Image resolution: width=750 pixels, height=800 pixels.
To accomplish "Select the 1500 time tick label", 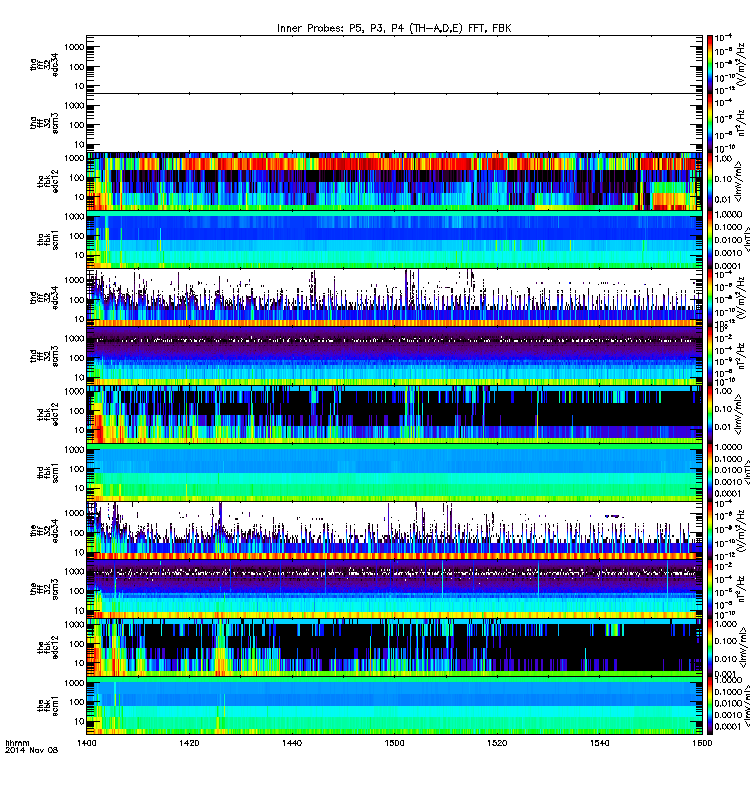I will [x=394, y=743].
